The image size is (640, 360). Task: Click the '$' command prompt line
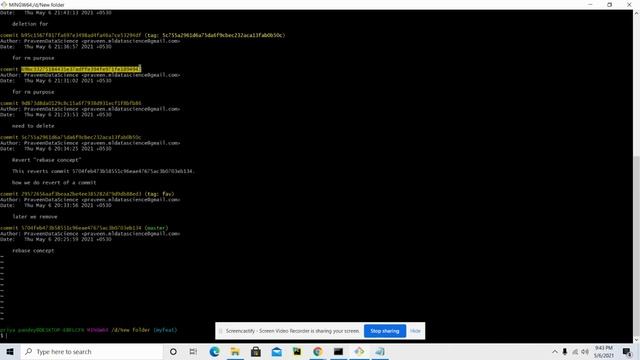[x=4, y=336]
